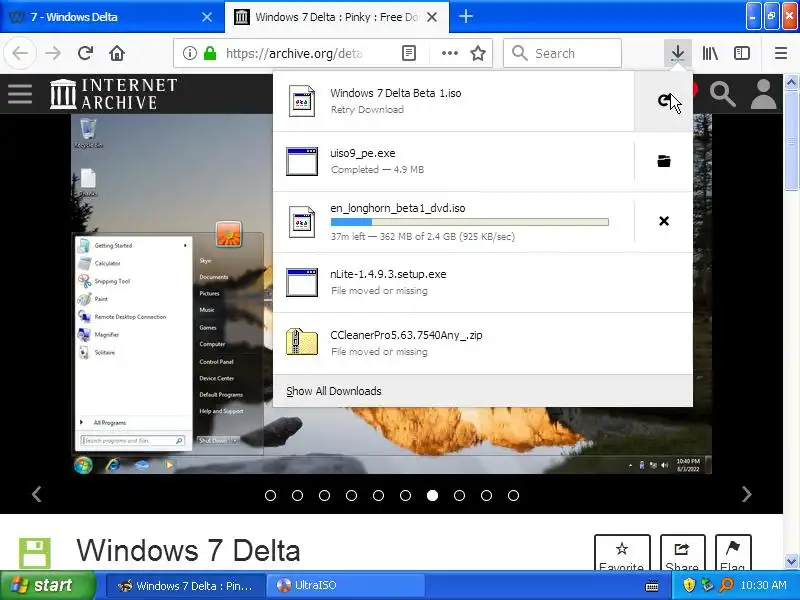Open a new tab with plus button
Image resolution: width=800 pixels, height=600 pixels.
[x=465, y=16]
